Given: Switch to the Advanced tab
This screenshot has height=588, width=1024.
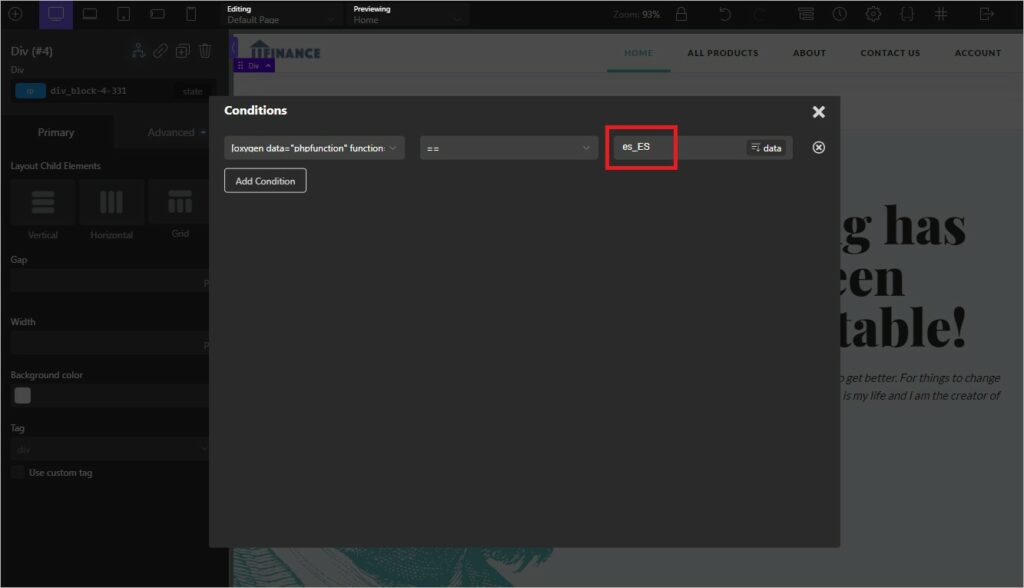Looking at the screenshot, I should (x=171, y=132).
